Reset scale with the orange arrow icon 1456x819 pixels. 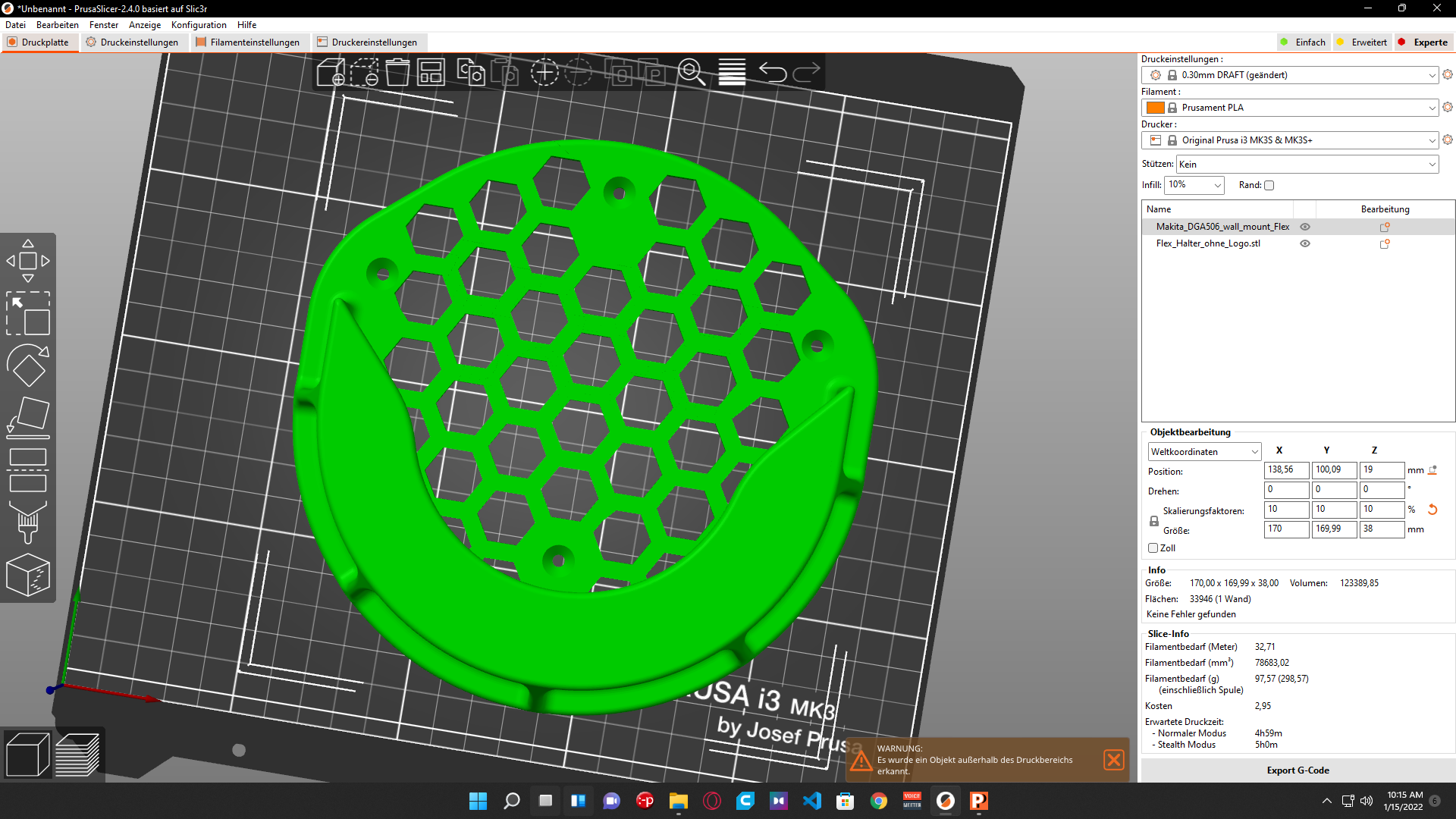coord(1432,510)
